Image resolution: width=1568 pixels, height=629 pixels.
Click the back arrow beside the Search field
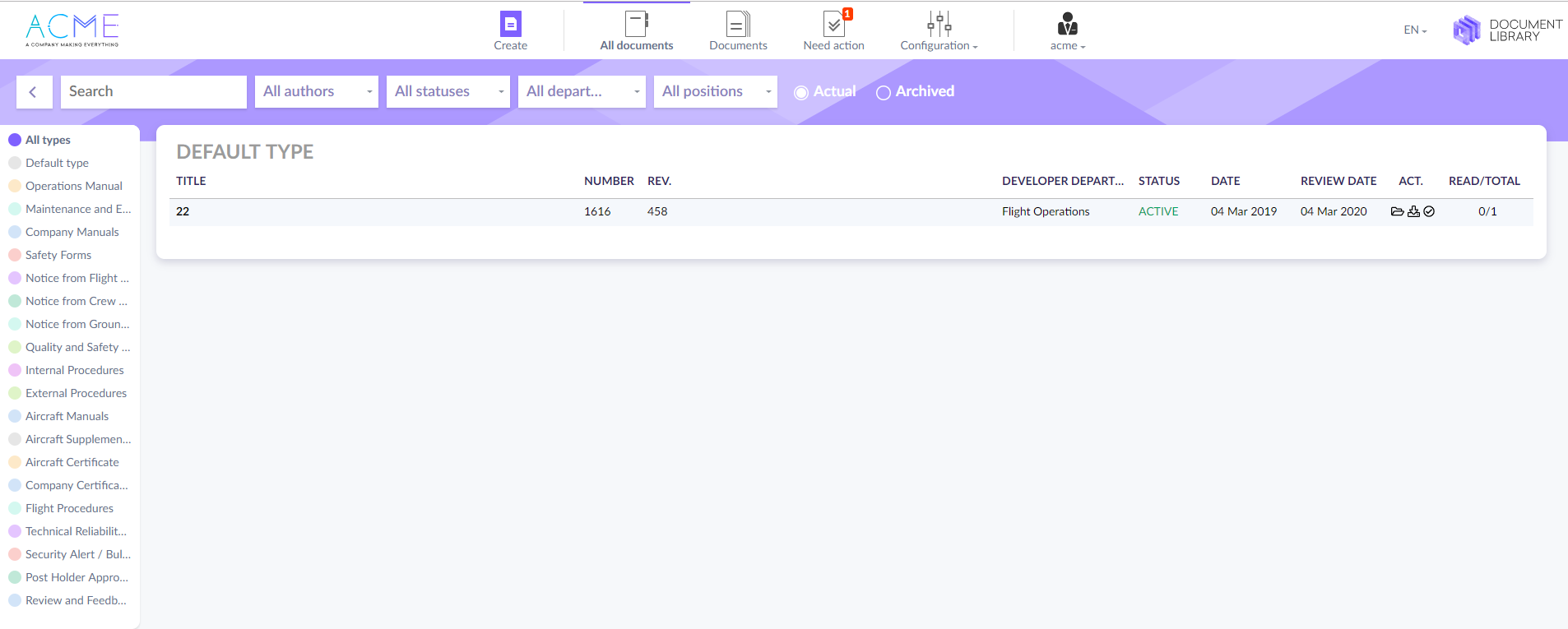point(34,92)
